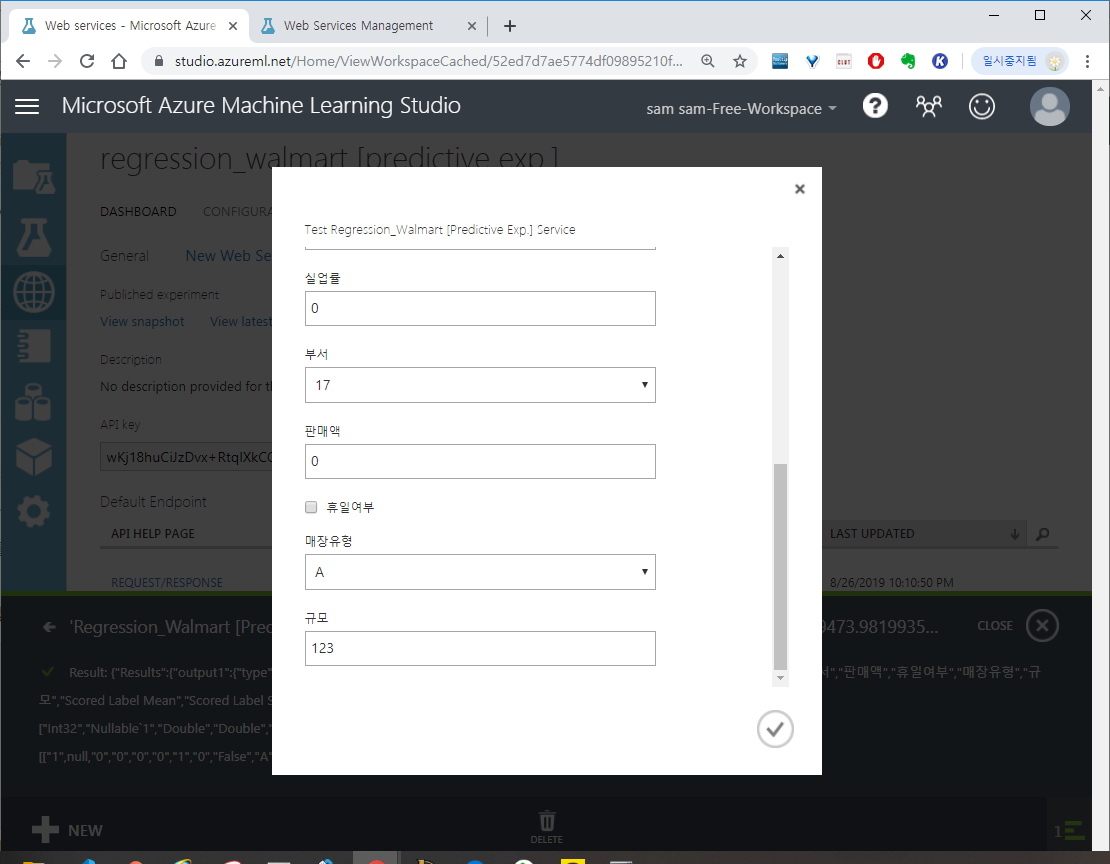1110x864 pixels.
Task: Open Notebooks in the left sidebar
Action: [33, 346]
